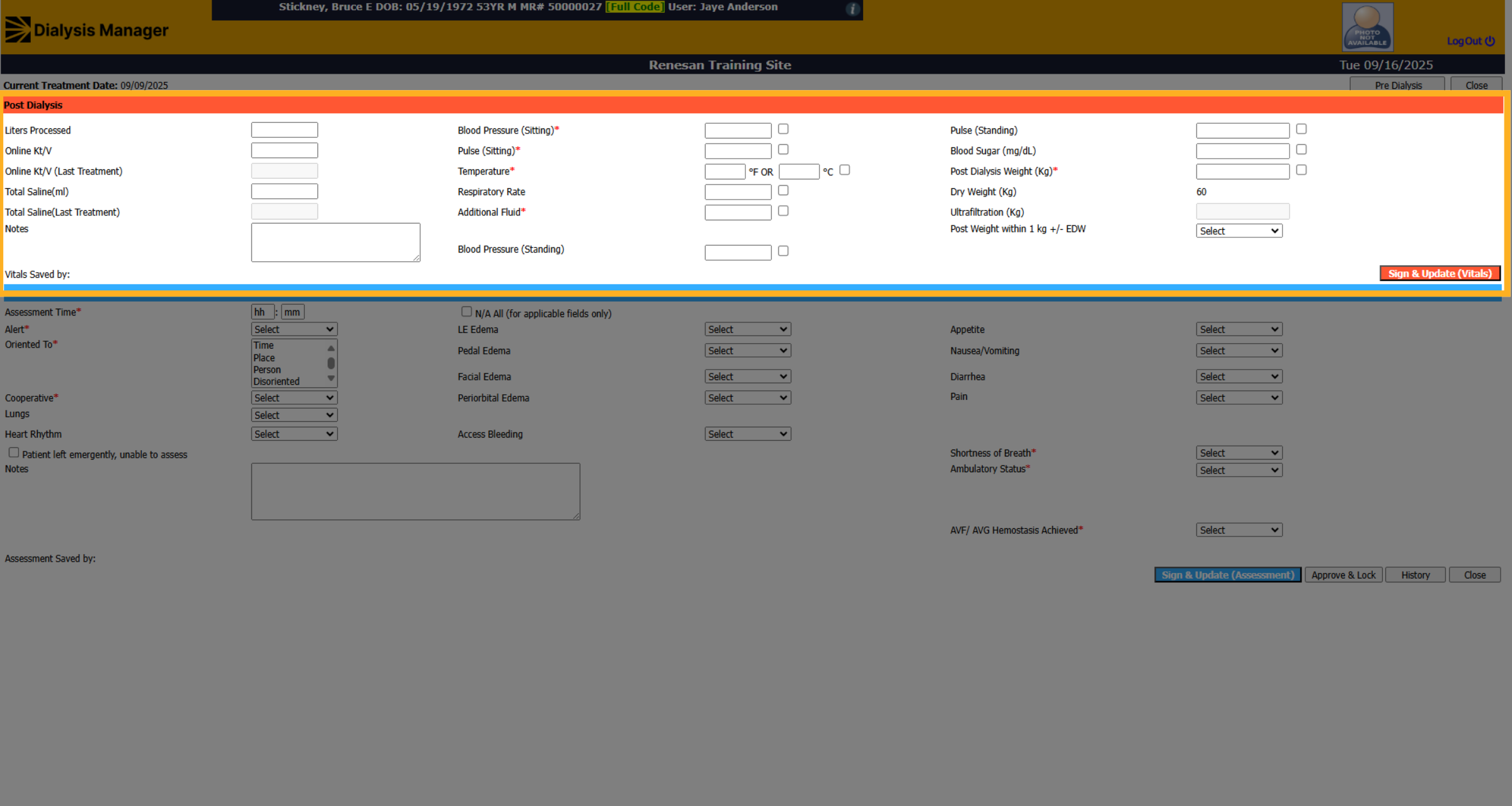The image size is (1512, 806).
Task: Check the Blood Pressure (Sitting) checkbox
Action: point(783,129)
